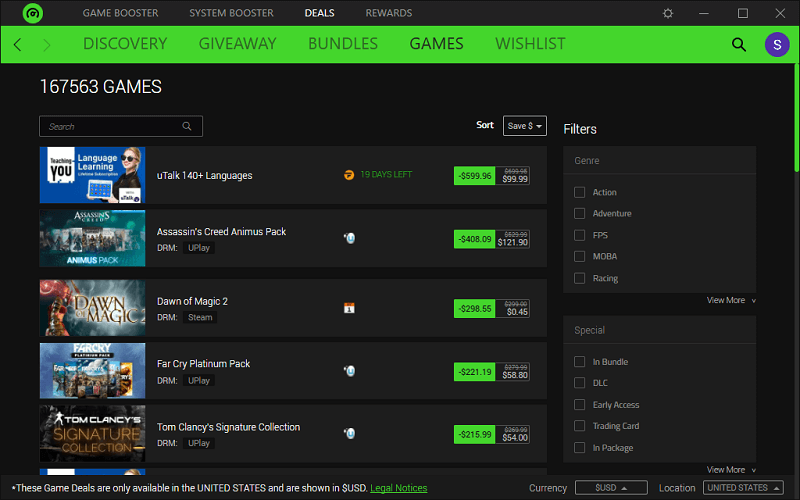800x500 pixels.
Task: Open the Save $ sort dropdown
Action: pos(524,126)
